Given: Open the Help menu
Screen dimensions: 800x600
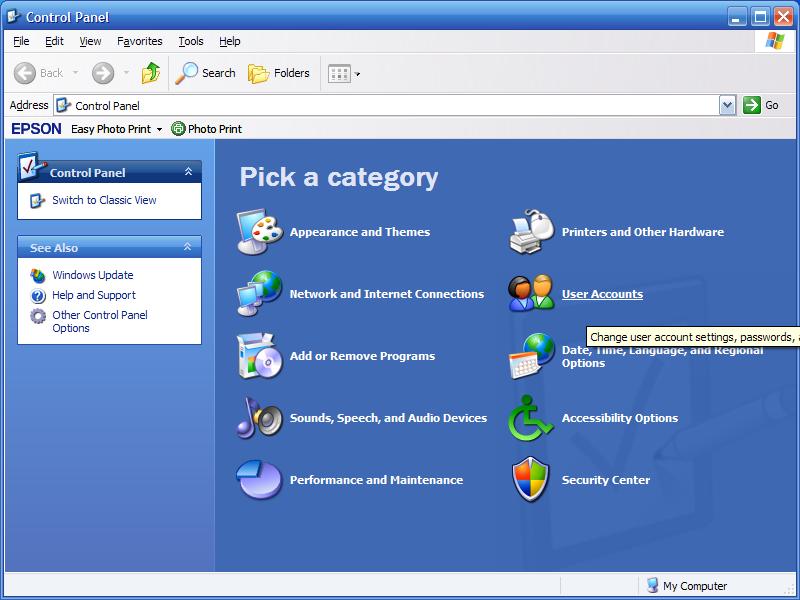Looking at the screenshot, I should [230, 41].
